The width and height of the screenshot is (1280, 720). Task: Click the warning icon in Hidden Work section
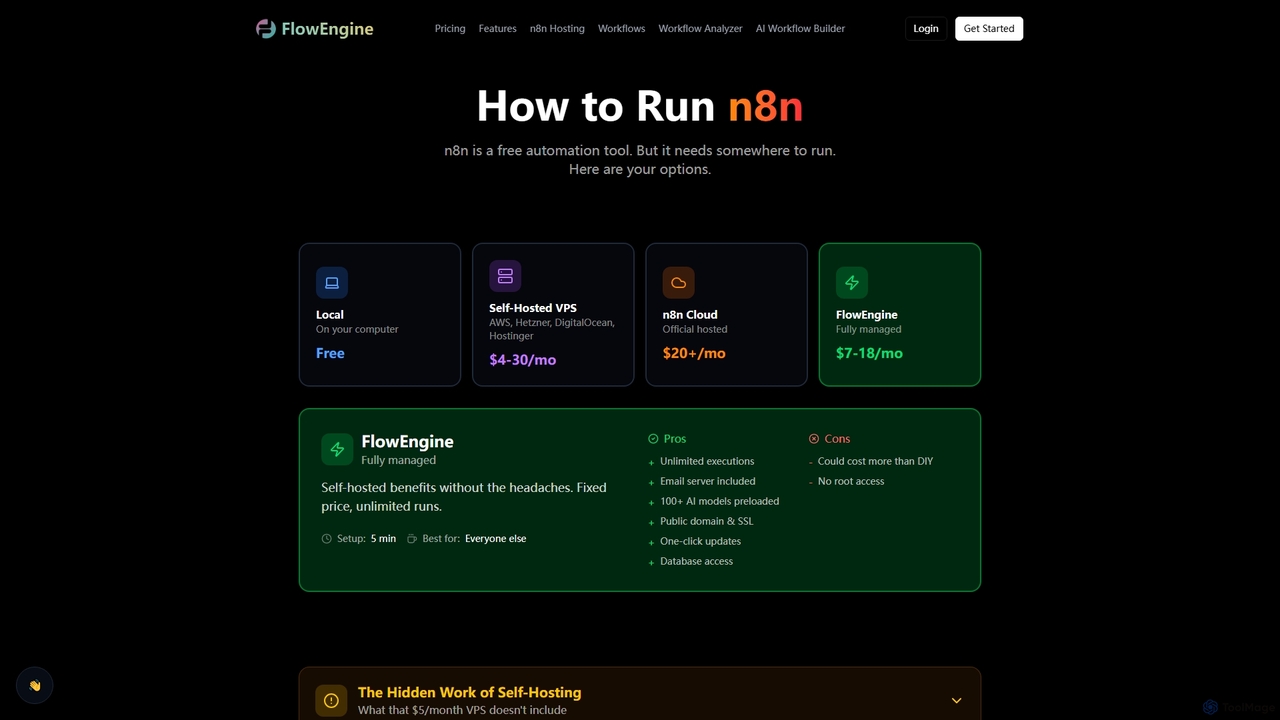pyautogui.click(x=331, y=701)
